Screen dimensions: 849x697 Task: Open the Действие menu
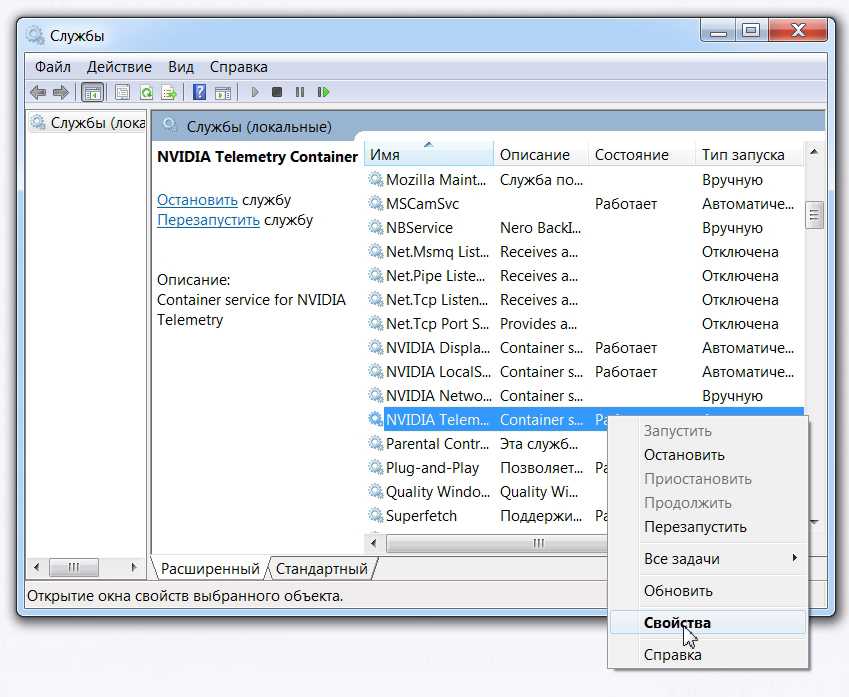pos(119,67)
